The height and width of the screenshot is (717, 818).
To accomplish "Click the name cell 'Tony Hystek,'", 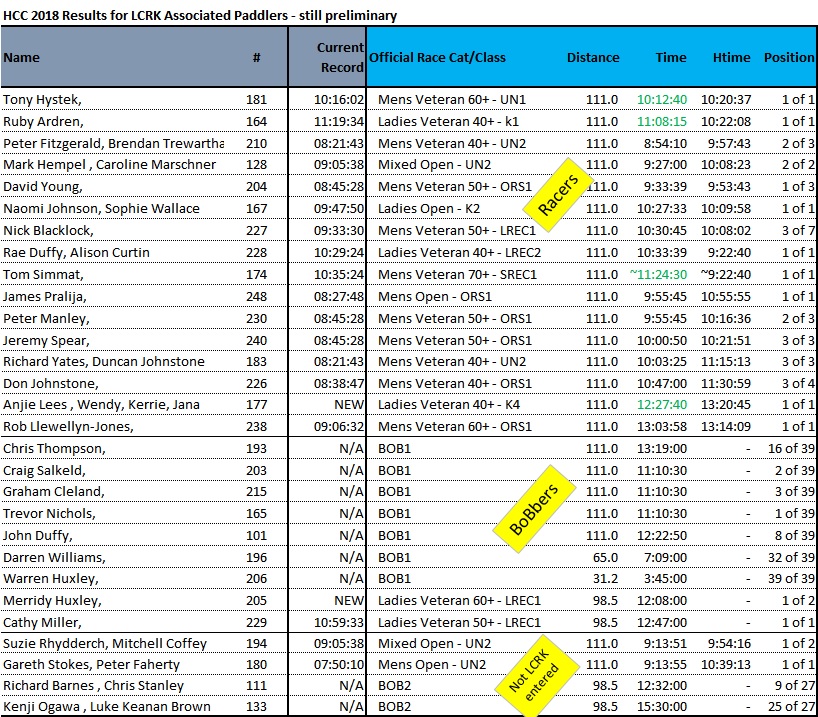I will pyautogui.click(x=42, y=99).
